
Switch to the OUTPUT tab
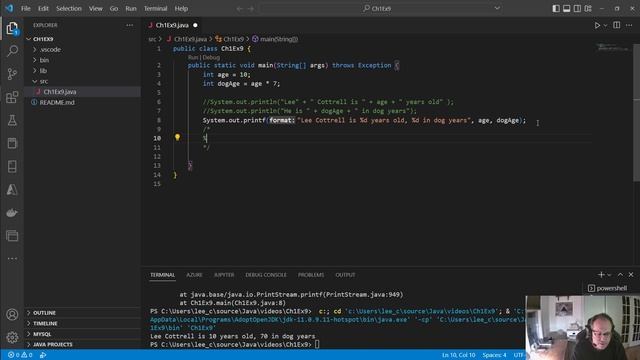[345, 275]
